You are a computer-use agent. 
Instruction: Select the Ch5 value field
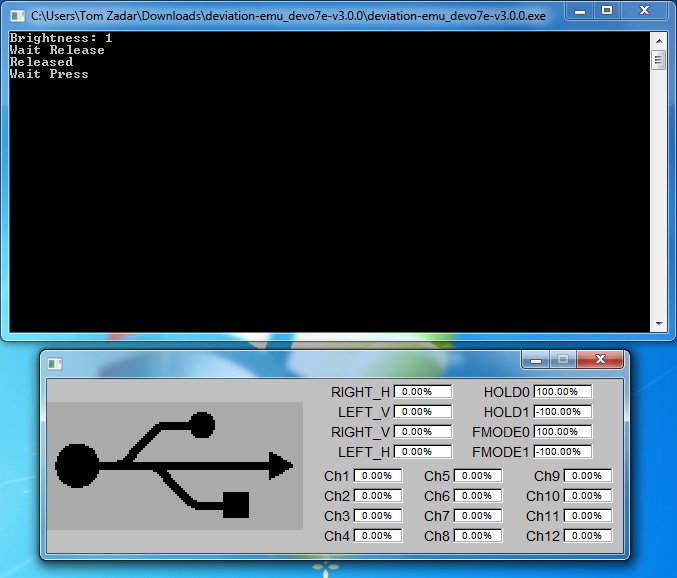point(478,476)
